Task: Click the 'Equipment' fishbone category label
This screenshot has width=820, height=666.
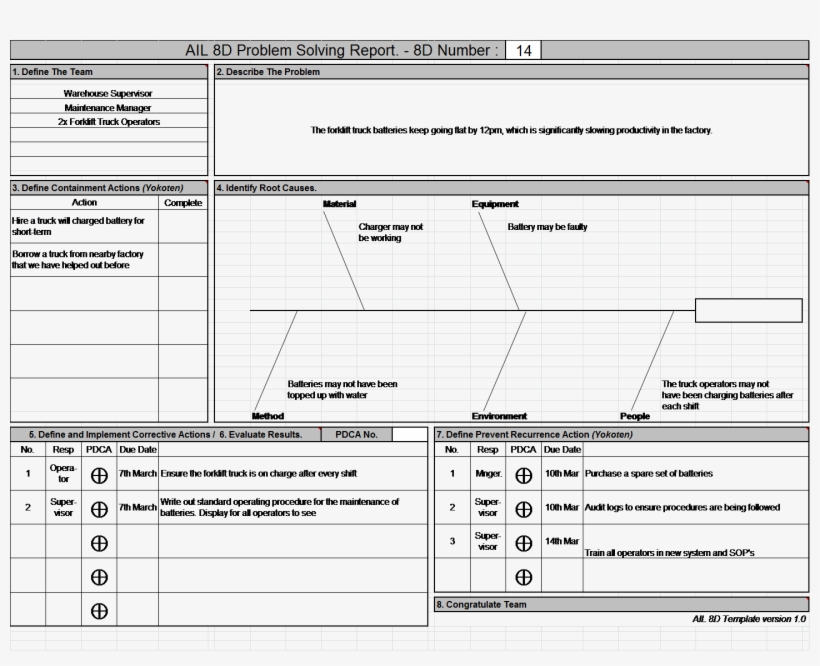Action: point(495,204)
